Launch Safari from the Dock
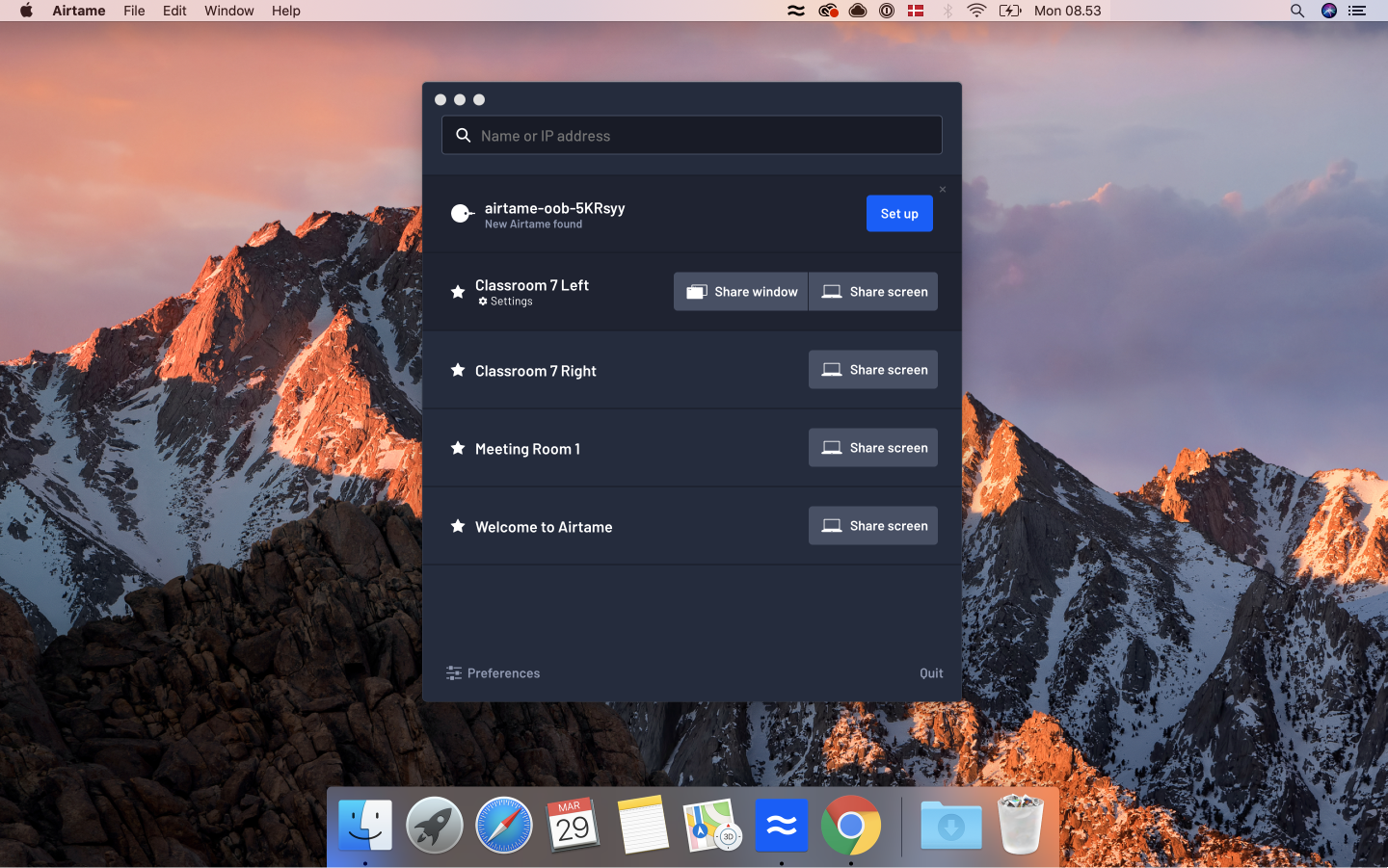 pyautogui.click(x=504, y=826)
